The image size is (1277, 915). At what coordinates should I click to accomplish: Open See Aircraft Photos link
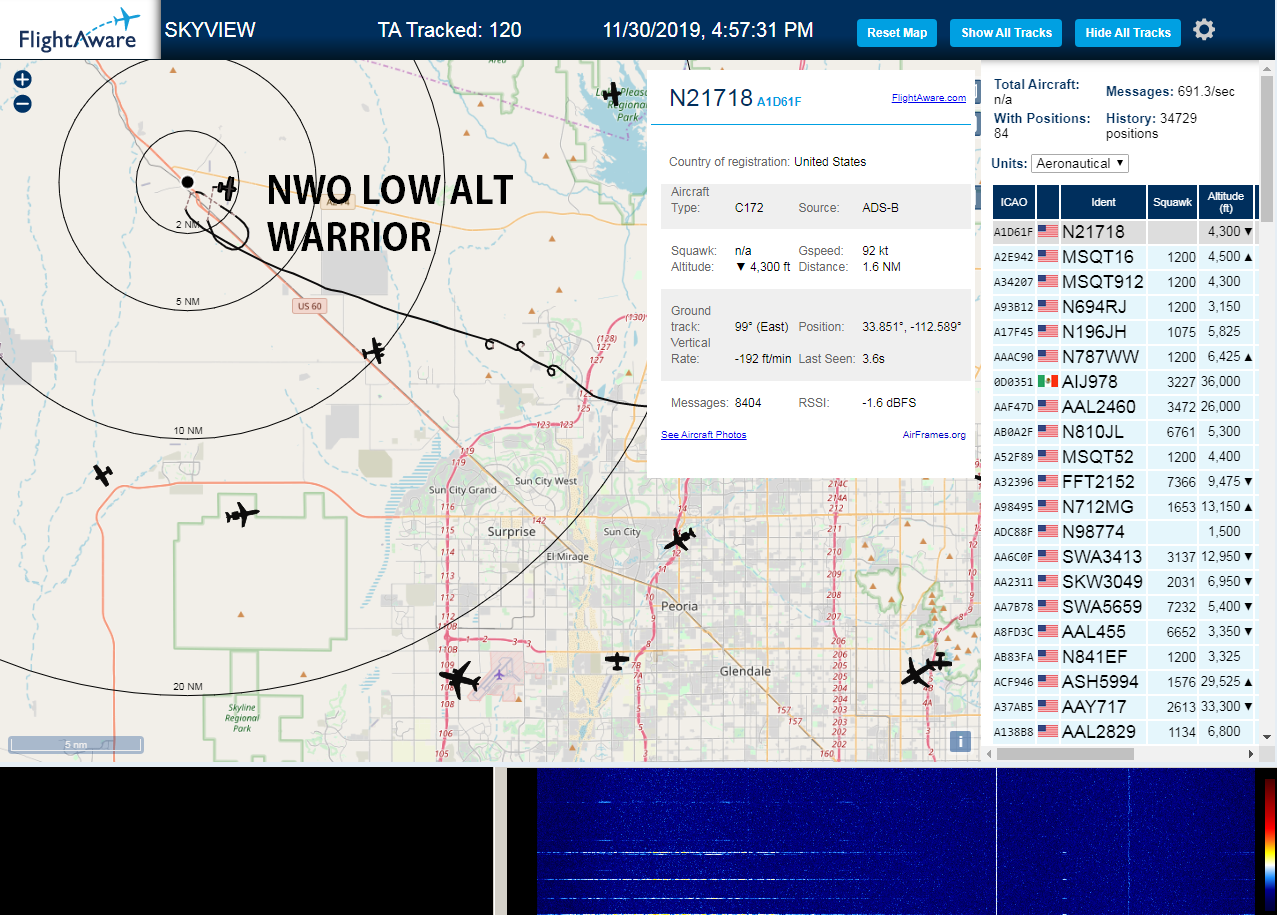[x=704, y=434]
